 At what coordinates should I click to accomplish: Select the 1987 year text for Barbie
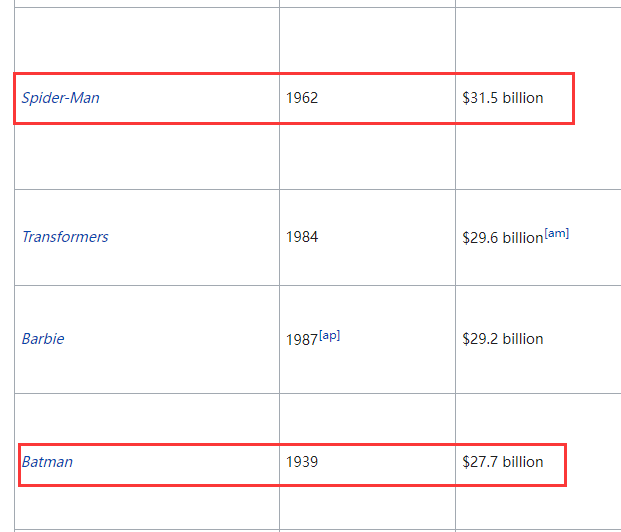point(301,339)
